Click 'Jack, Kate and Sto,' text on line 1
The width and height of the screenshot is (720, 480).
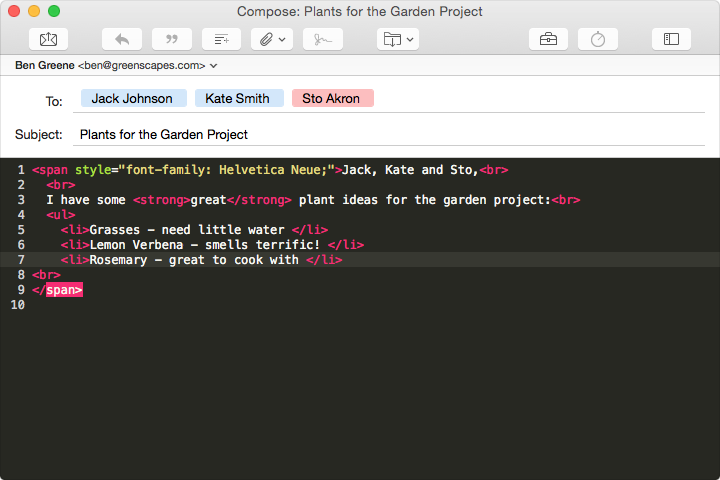(x=411, y=170)
